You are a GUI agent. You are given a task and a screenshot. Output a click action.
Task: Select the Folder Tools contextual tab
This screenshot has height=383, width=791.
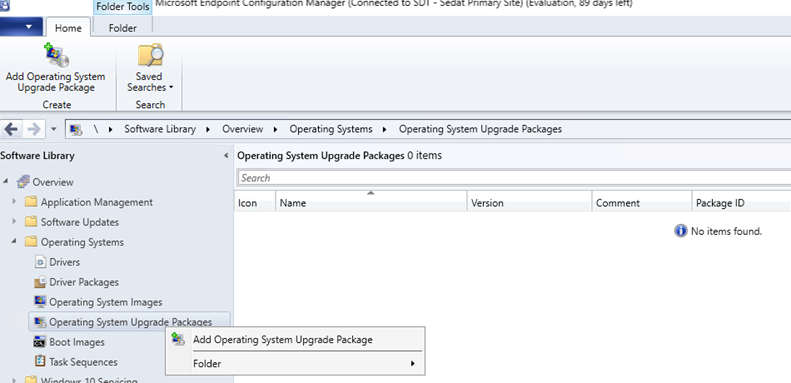click(123, 7)
